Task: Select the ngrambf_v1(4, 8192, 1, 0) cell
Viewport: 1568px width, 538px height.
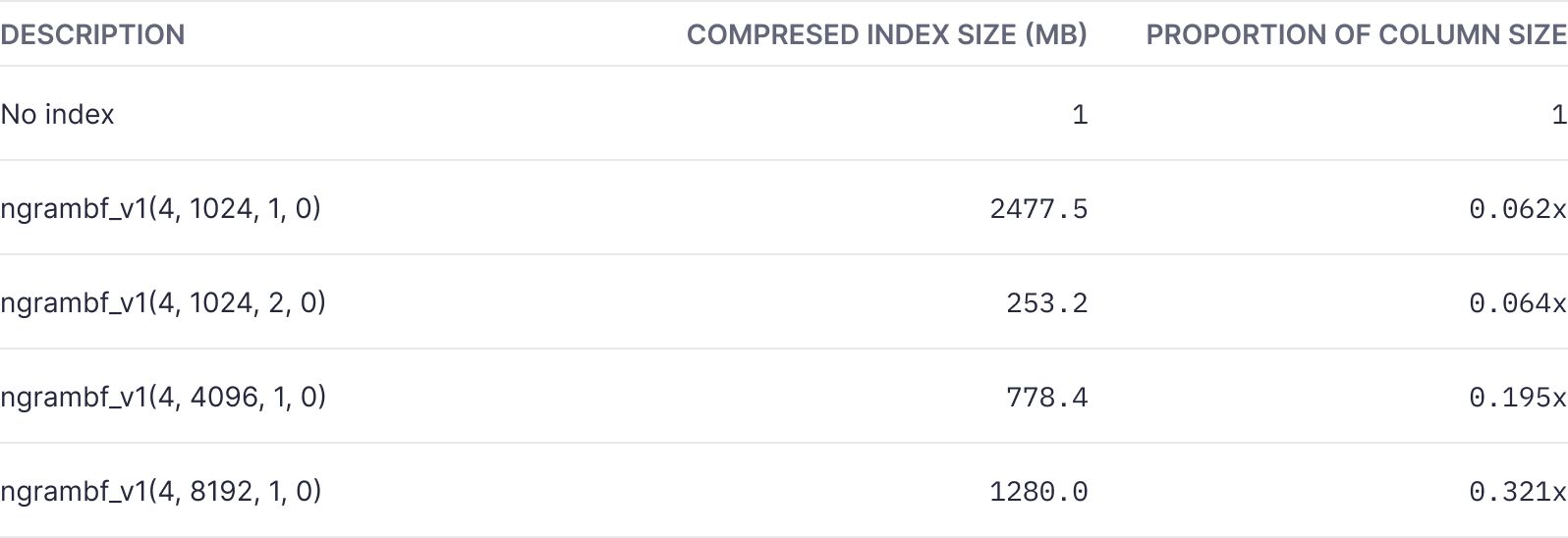Action: (160, 491)
